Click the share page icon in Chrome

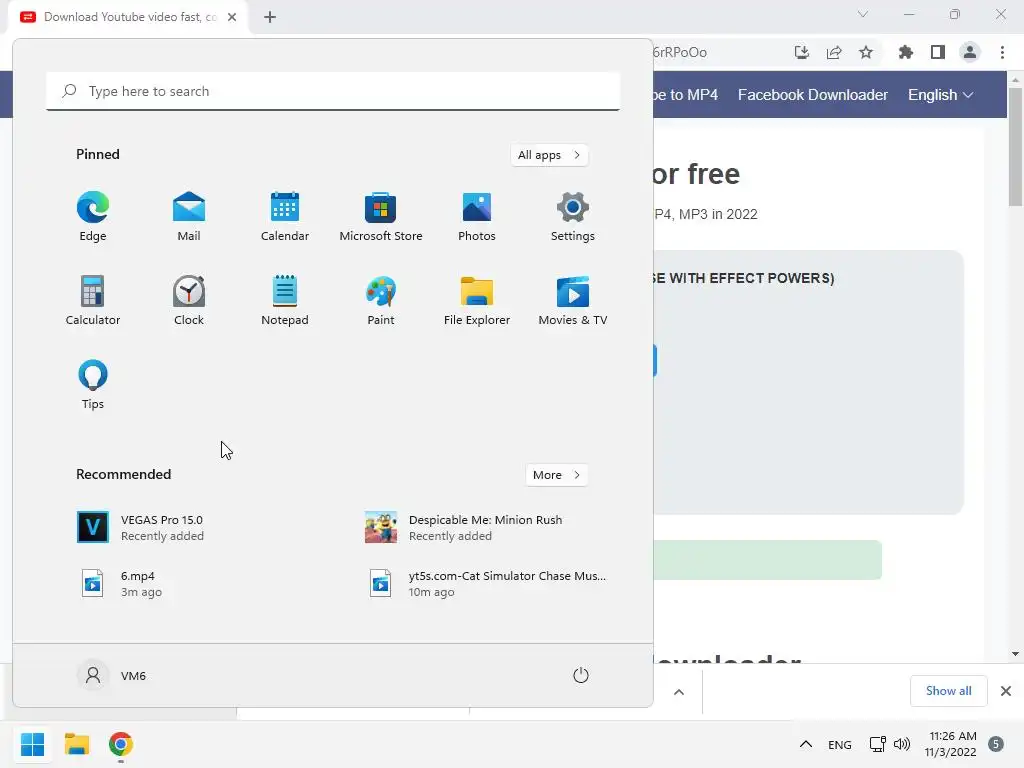pyautogui.click(x=834, y=52)
